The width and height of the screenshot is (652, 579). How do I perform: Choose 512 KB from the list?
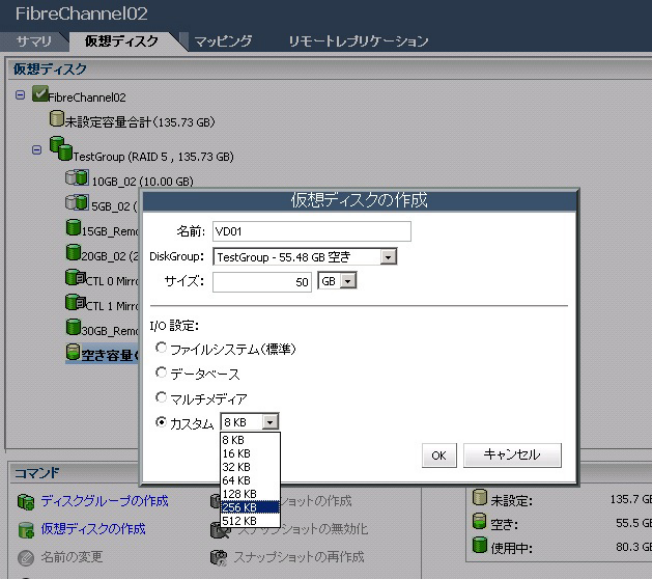[x=250, y=521]
